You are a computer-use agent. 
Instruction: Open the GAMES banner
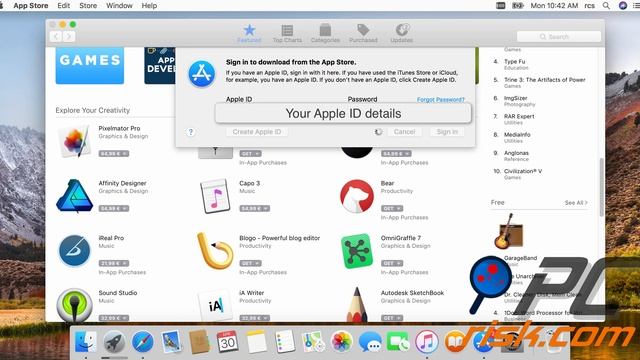(x=90, y=66)
